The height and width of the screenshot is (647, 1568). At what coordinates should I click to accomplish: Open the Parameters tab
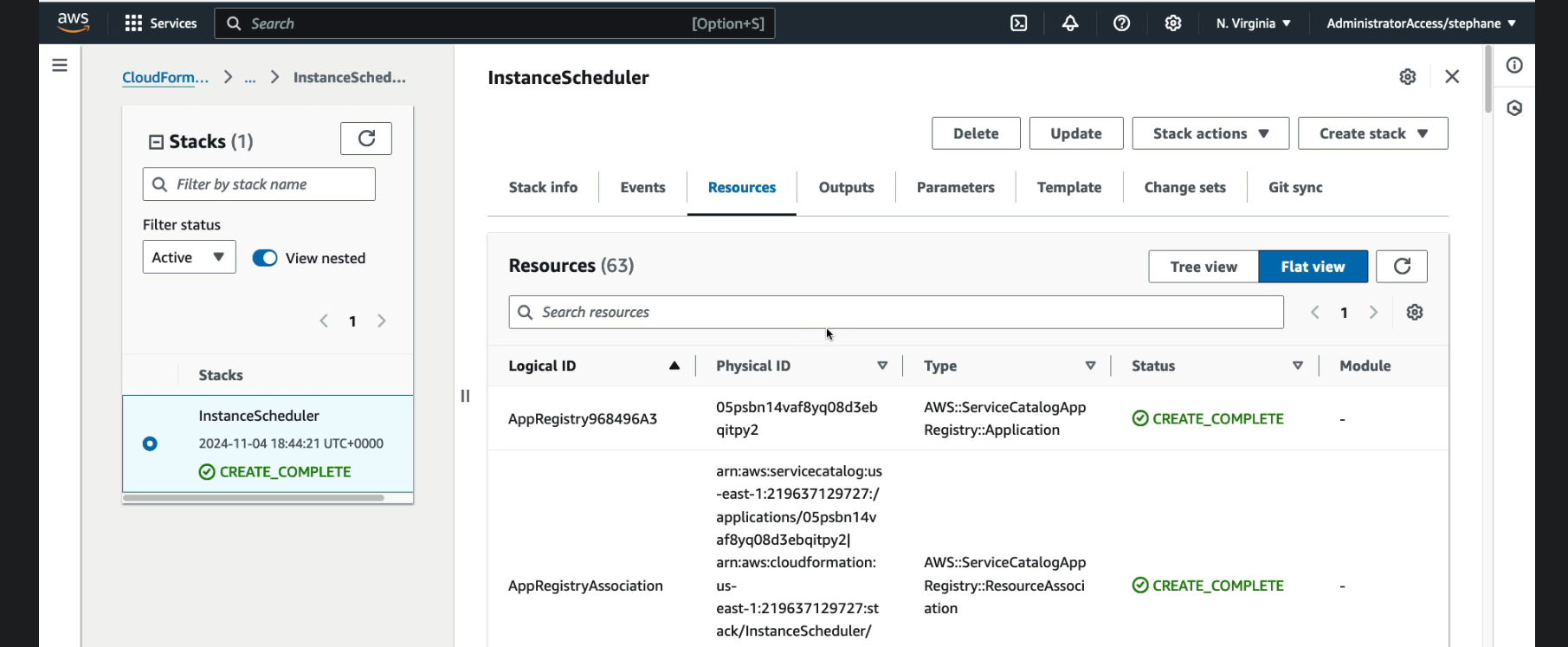[x=956, y=187]
